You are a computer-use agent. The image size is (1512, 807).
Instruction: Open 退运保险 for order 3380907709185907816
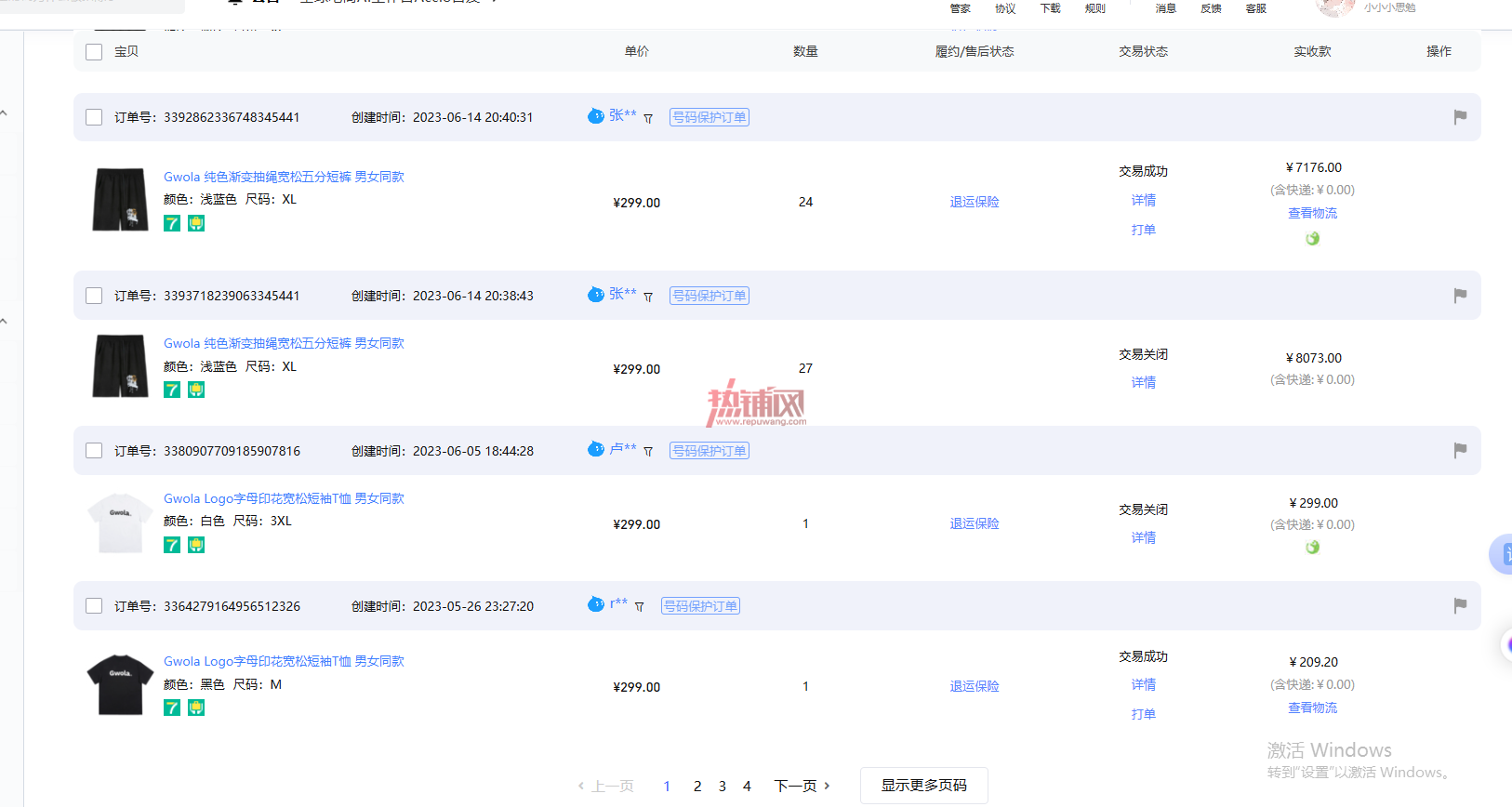(x=975, y=523)
